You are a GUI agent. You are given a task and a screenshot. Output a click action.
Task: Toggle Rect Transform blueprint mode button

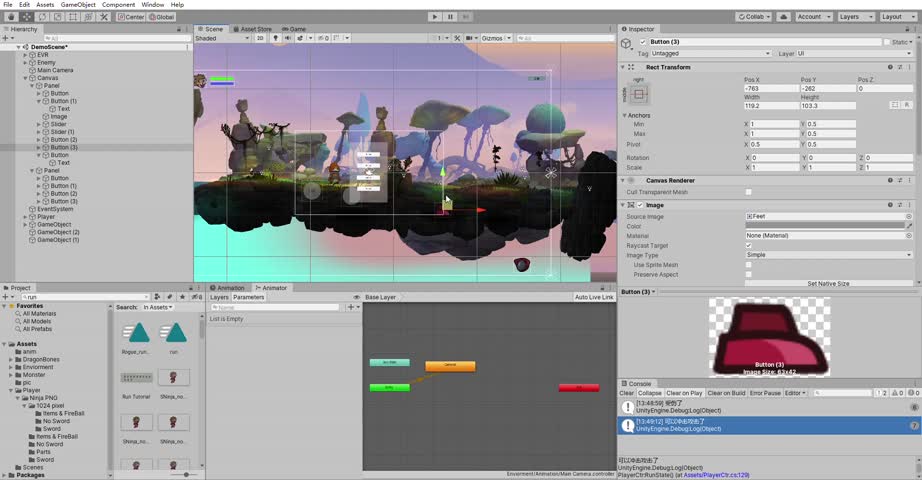pos(894,105)
